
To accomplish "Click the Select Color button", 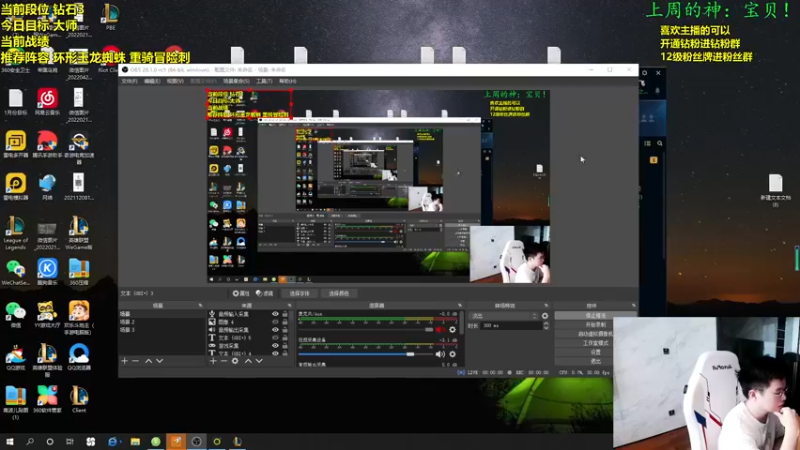I will (x=339, y=293).
